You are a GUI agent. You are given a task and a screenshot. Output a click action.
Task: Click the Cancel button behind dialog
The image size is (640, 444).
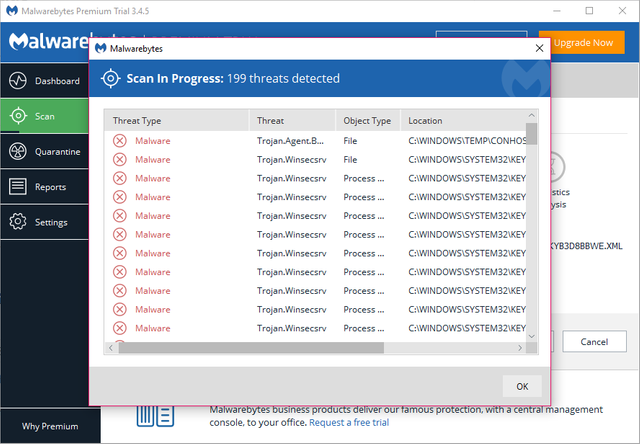pos(594,342)
